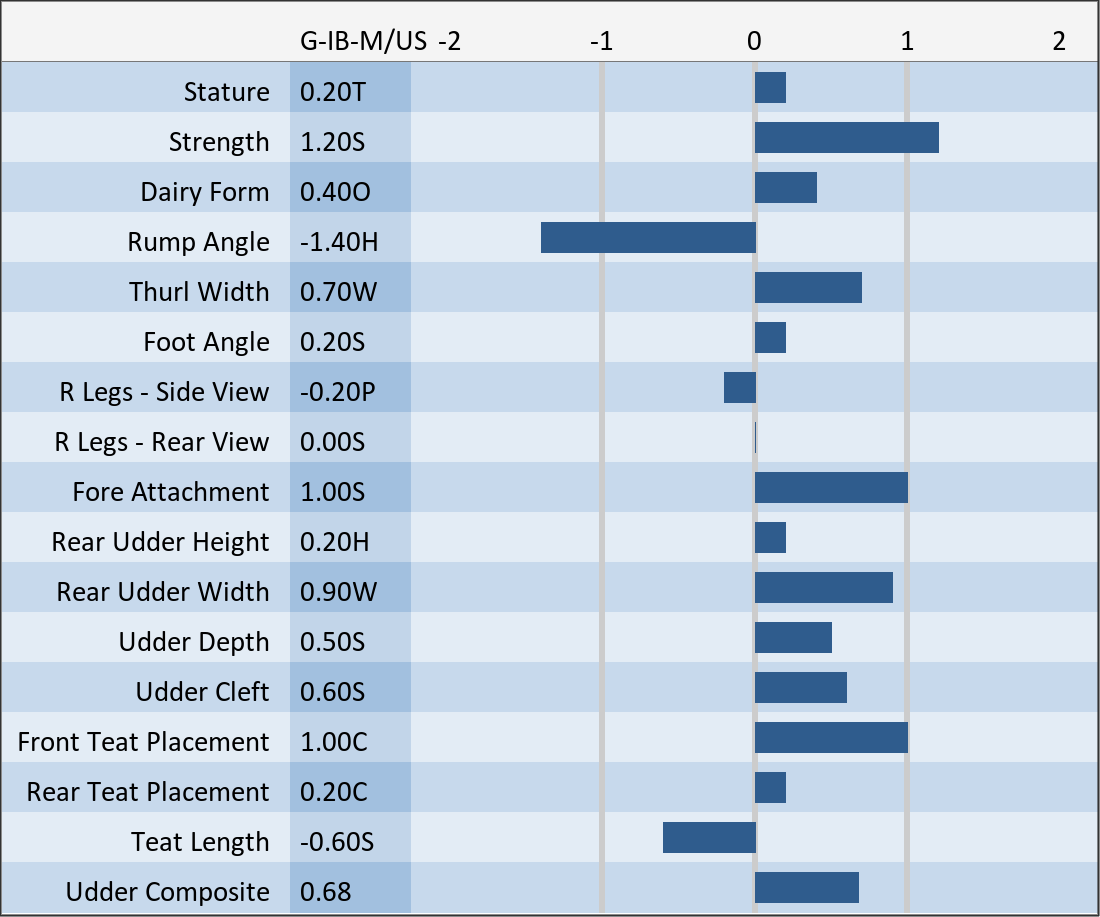The image size is (1100, 917).
Task: Select the Stature row label
Action: pyautogui.click(x=227, y=92)
